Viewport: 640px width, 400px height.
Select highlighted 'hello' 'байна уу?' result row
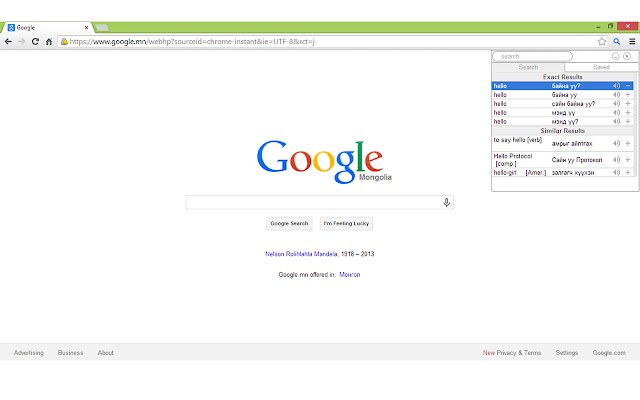pyautogui.click(x=563, y=86)
